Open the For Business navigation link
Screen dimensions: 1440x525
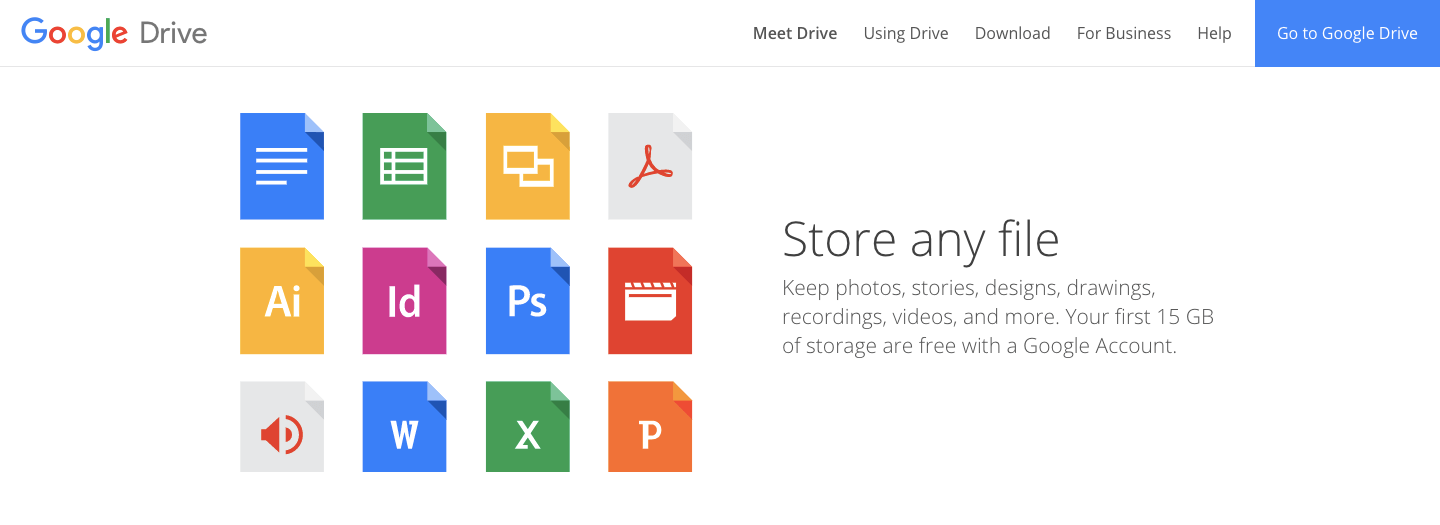(x=1123, y=33)
